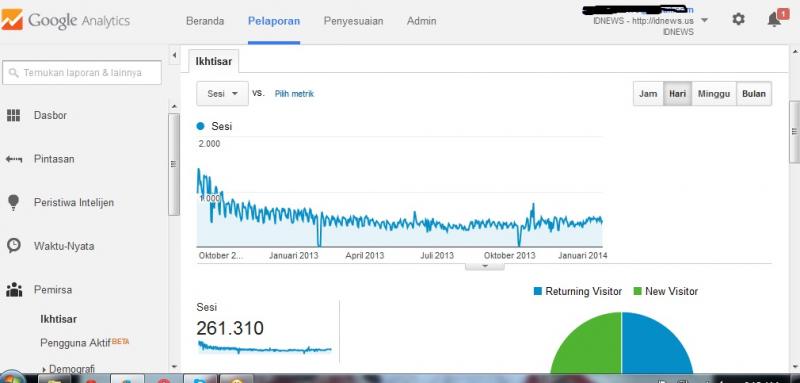This screenshot has height=383, width=800.
Task: Click the Waktu-Nyata clock icon
Action: 14,246
